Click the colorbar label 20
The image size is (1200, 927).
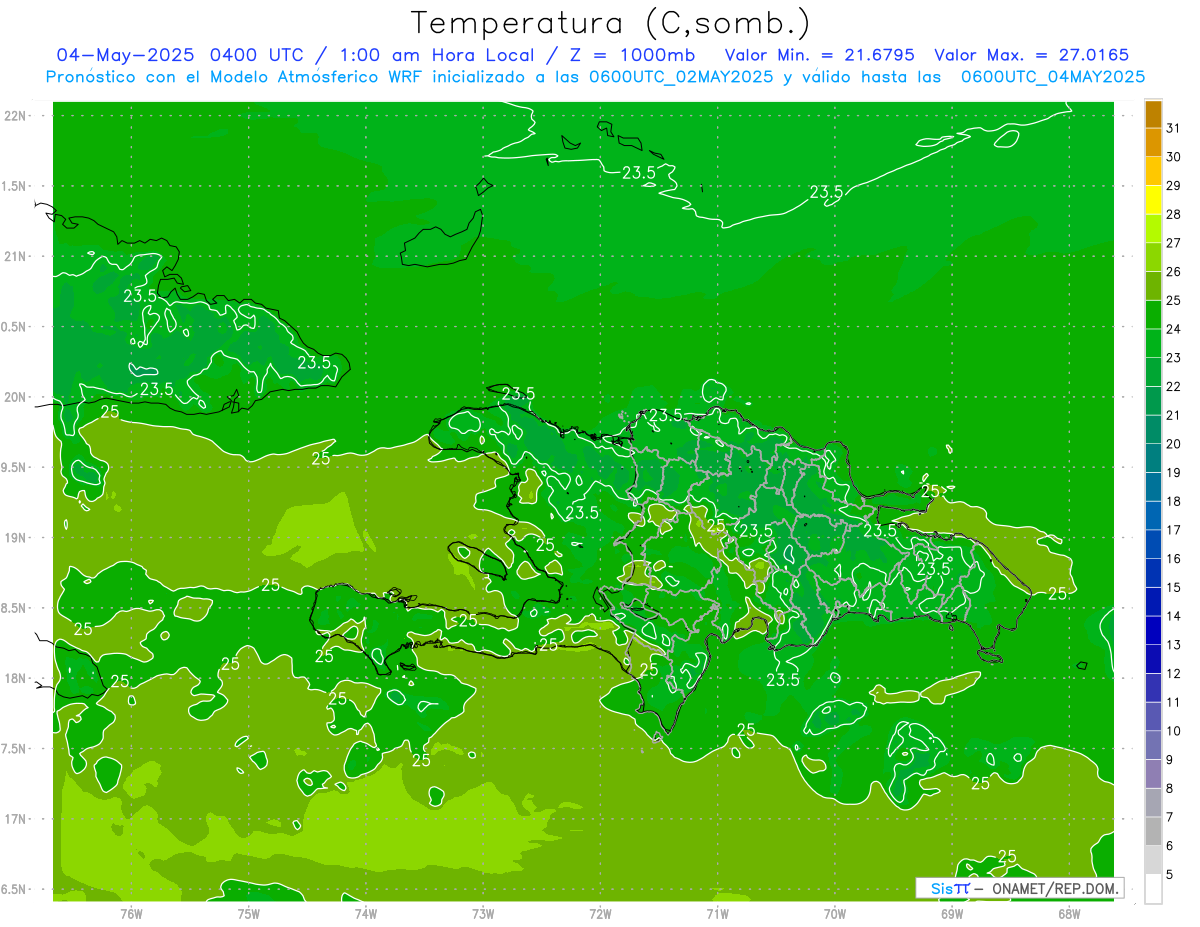(x=1174, y=444)
